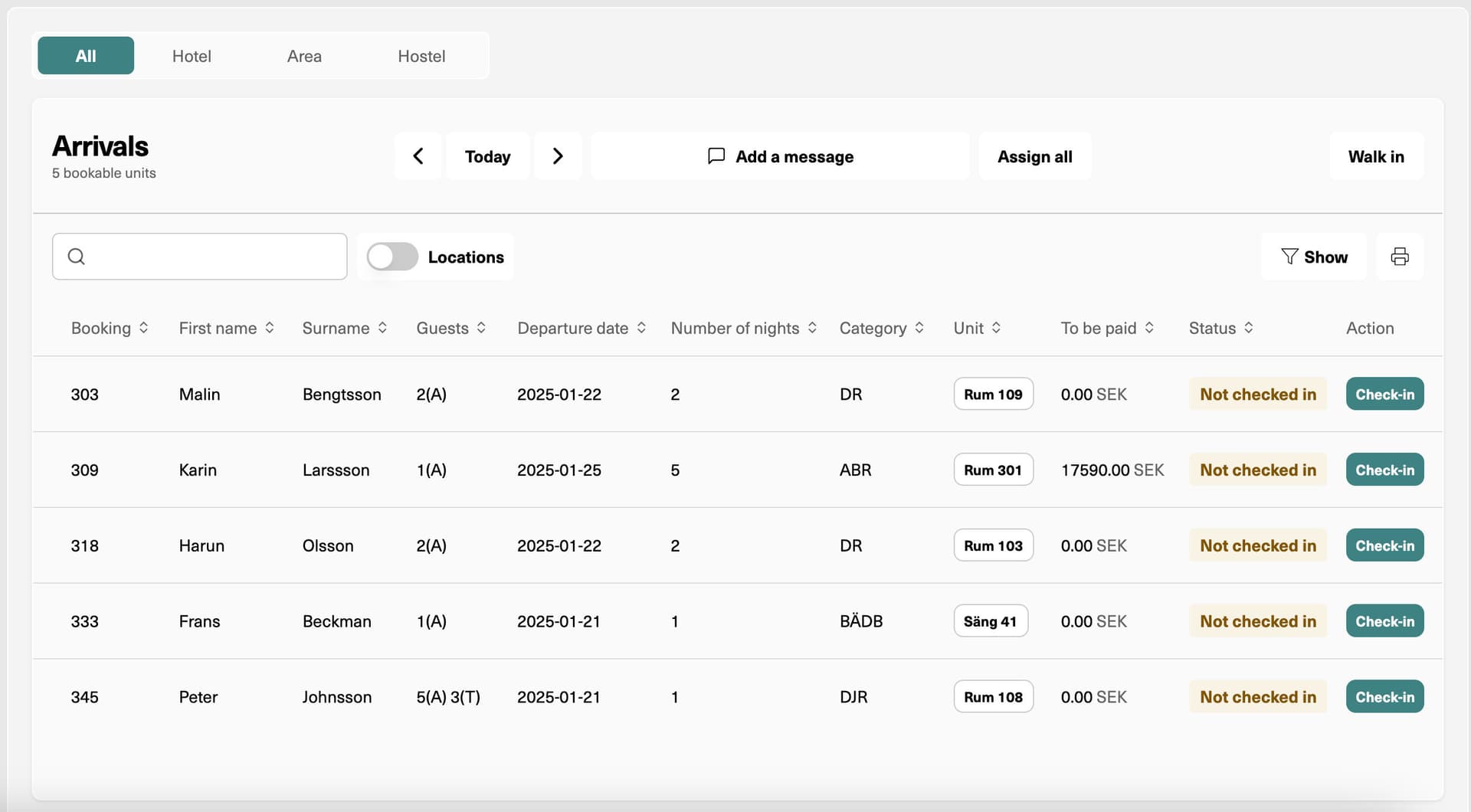Check in Karin Larssson
1471x812 pixels.
[x=1384, y=470]
